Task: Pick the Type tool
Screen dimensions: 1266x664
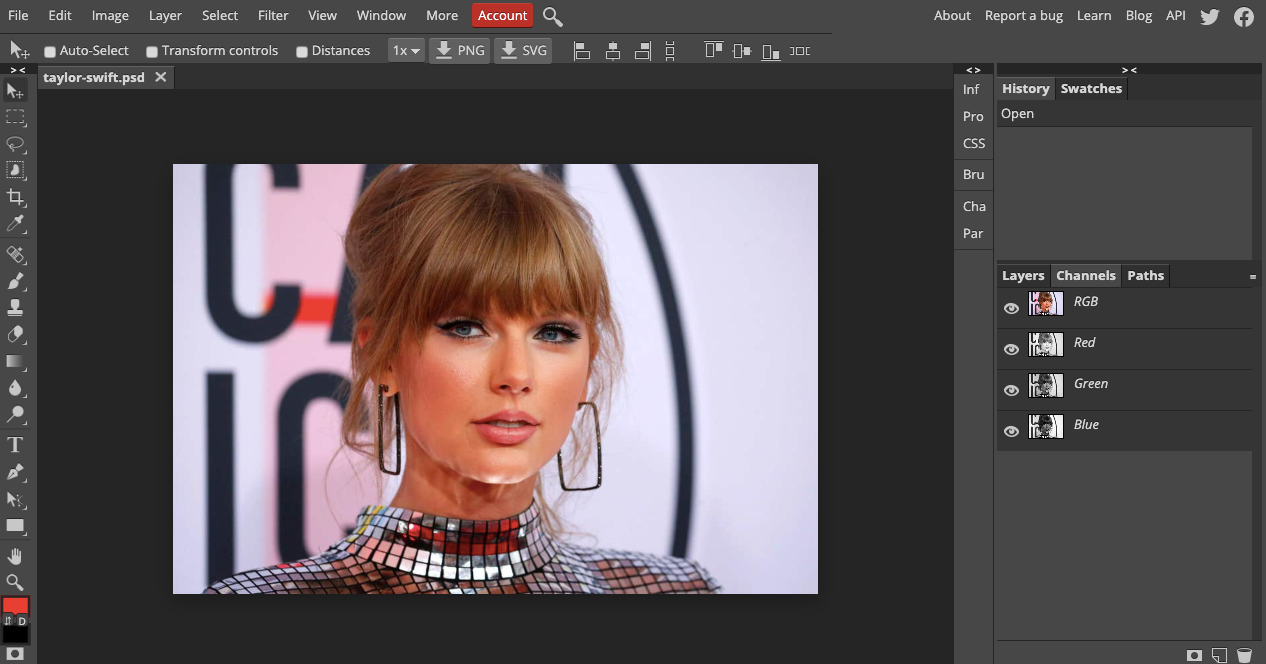Action: pyautogui.click(x=15, y=445)
